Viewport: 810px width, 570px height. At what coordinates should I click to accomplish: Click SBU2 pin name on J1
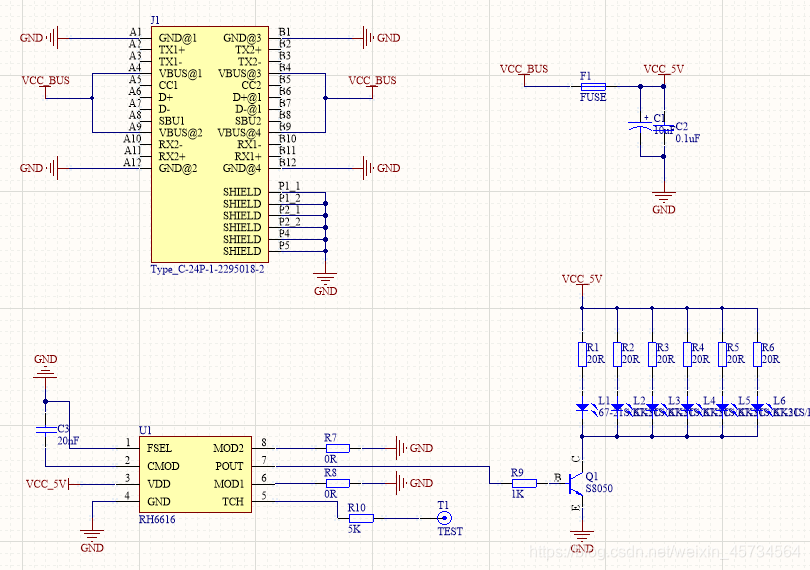coord(248,121)
